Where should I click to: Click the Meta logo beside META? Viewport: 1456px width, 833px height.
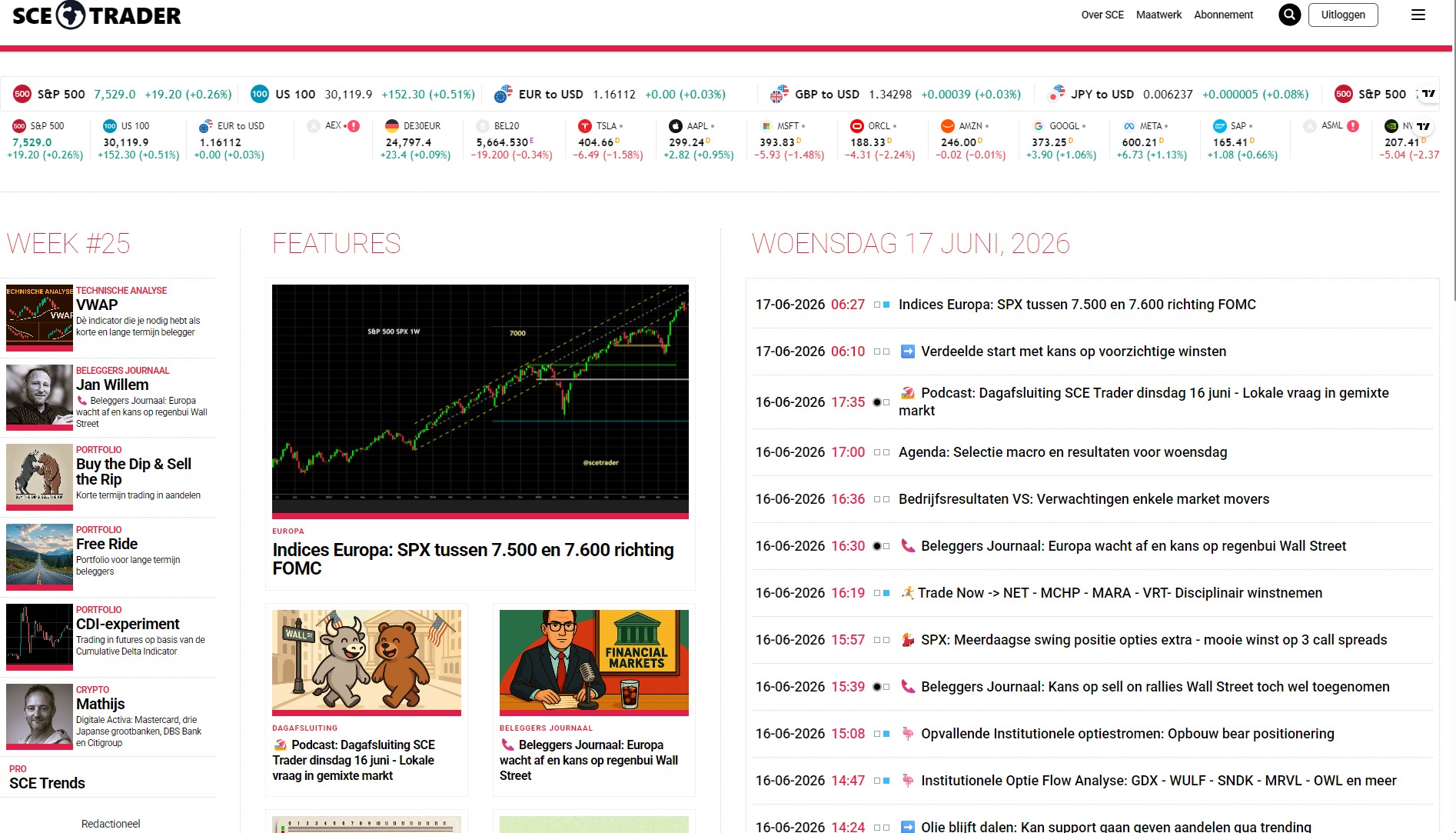coord(1129,126)
